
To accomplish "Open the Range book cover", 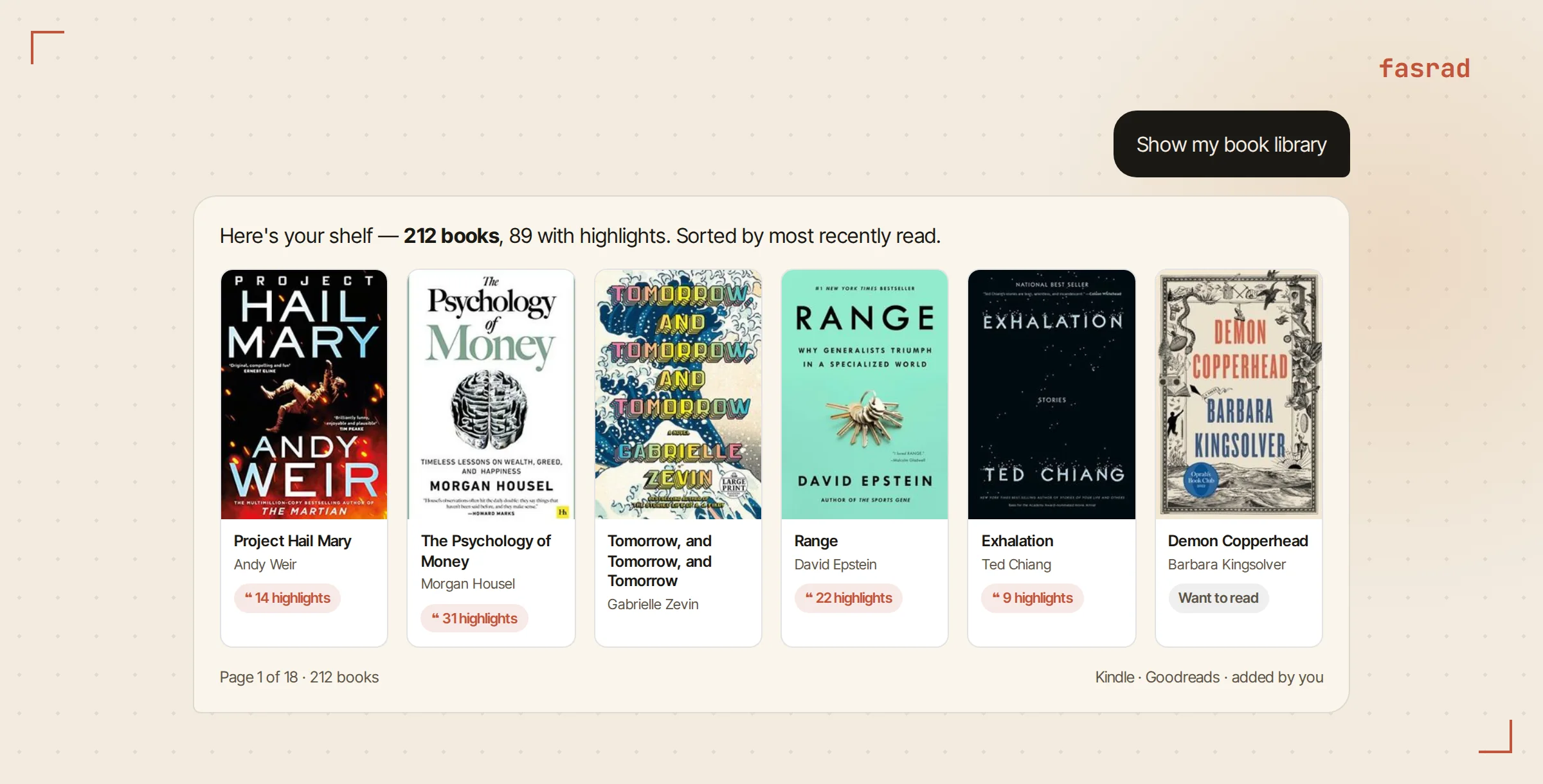I will pos(865,395).
